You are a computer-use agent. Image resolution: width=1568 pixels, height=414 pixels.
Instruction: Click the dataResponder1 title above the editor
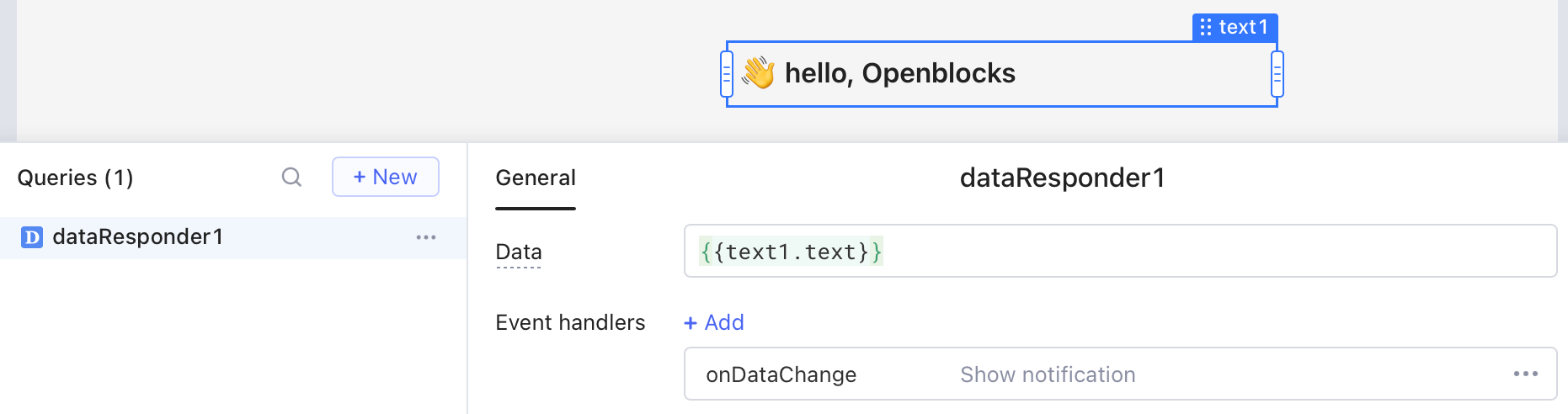pyautogui.click(x=1062, y=178)
